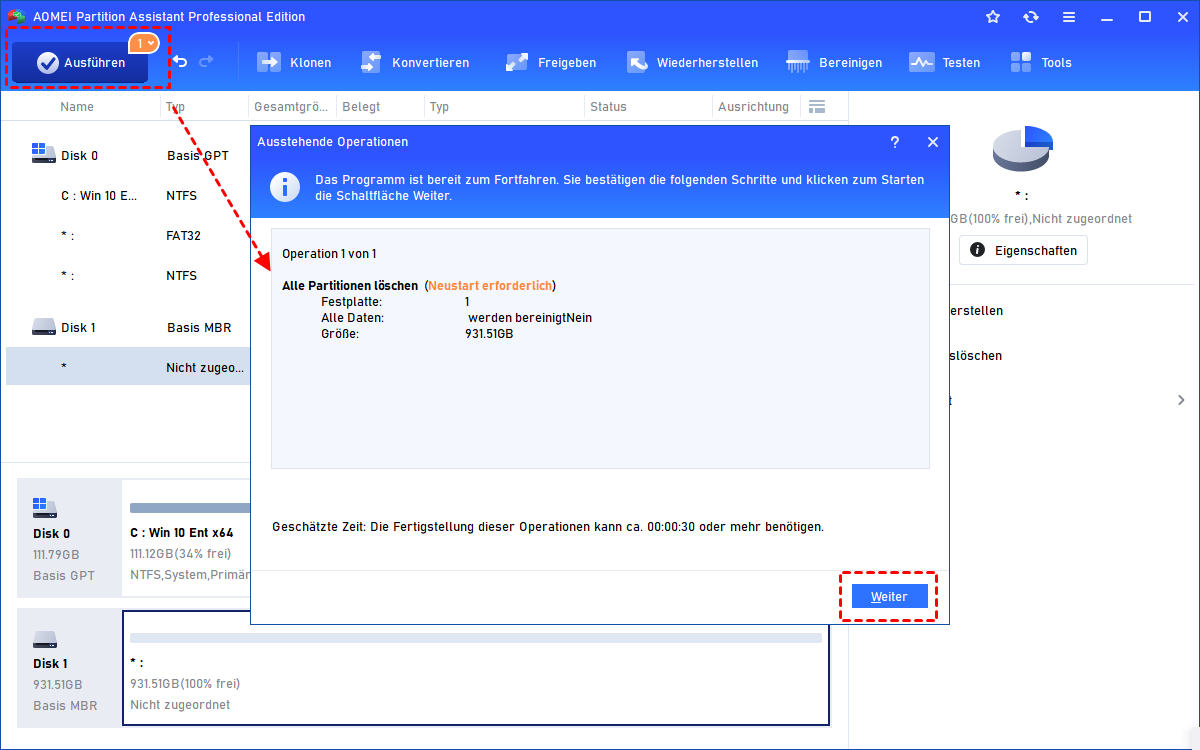Click the Ausführen apply button

[80, 63]
